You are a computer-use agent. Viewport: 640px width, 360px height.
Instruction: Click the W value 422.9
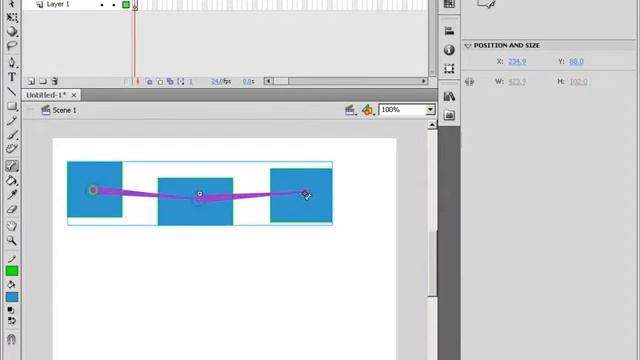click(517, 82)
